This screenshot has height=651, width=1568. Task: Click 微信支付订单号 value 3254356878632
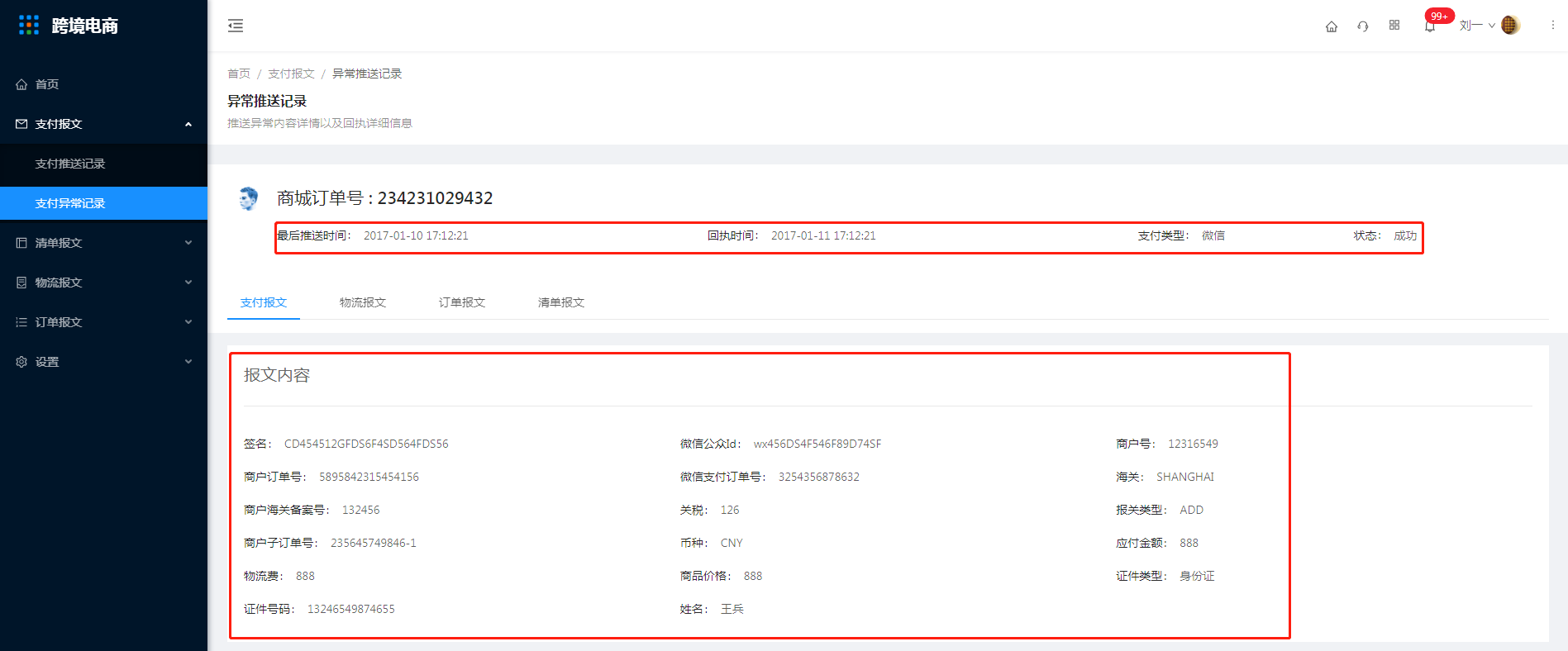(819, 477)
